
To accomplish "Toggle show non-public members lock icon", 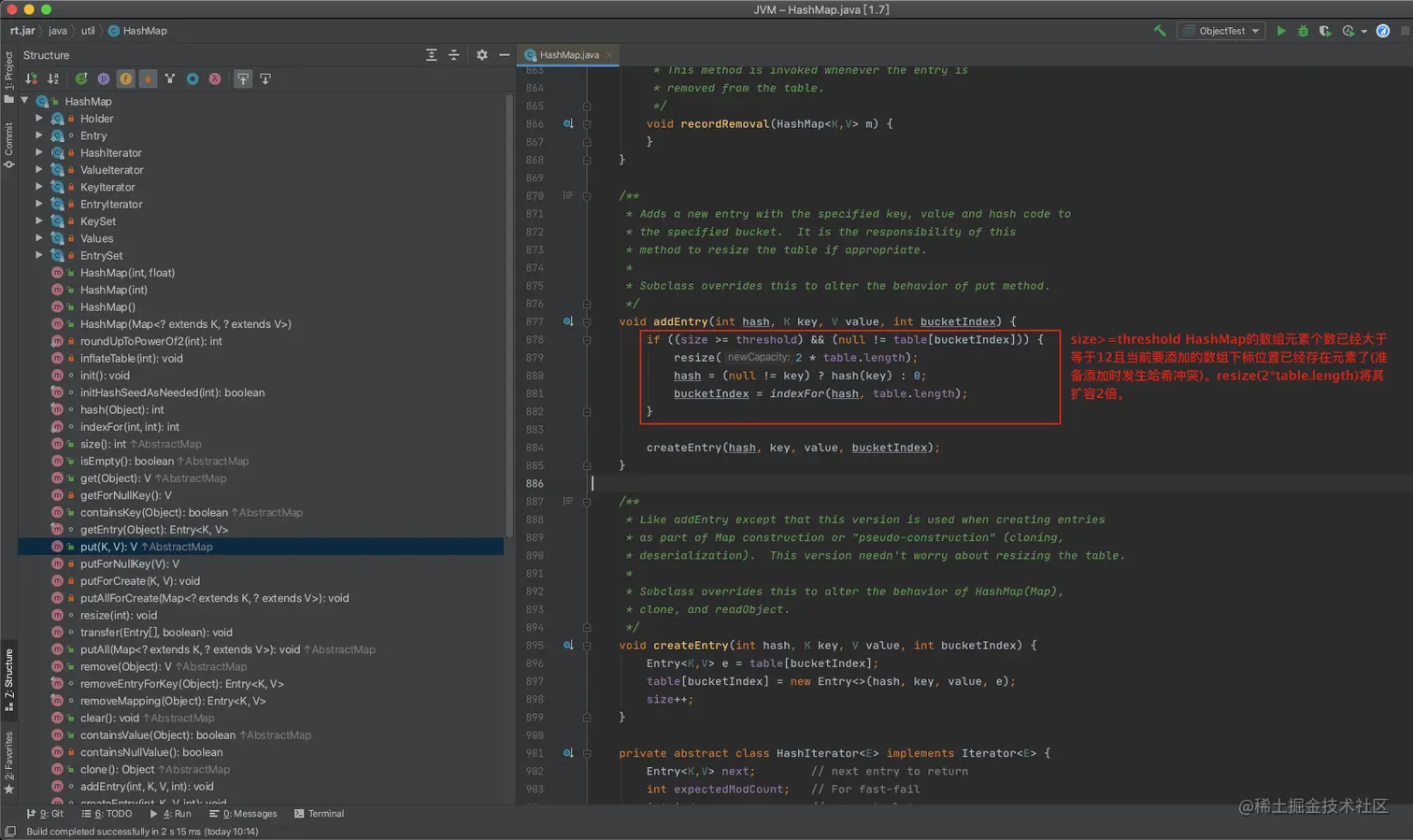I will (x=148, y=79).
